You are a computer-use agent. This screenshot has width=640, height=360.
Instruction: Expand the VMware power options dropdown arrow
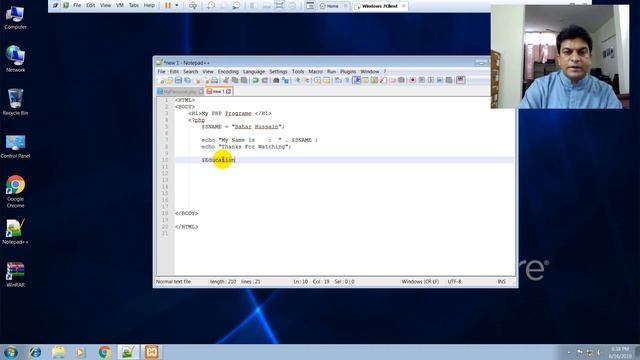click(x=177, y=5)
